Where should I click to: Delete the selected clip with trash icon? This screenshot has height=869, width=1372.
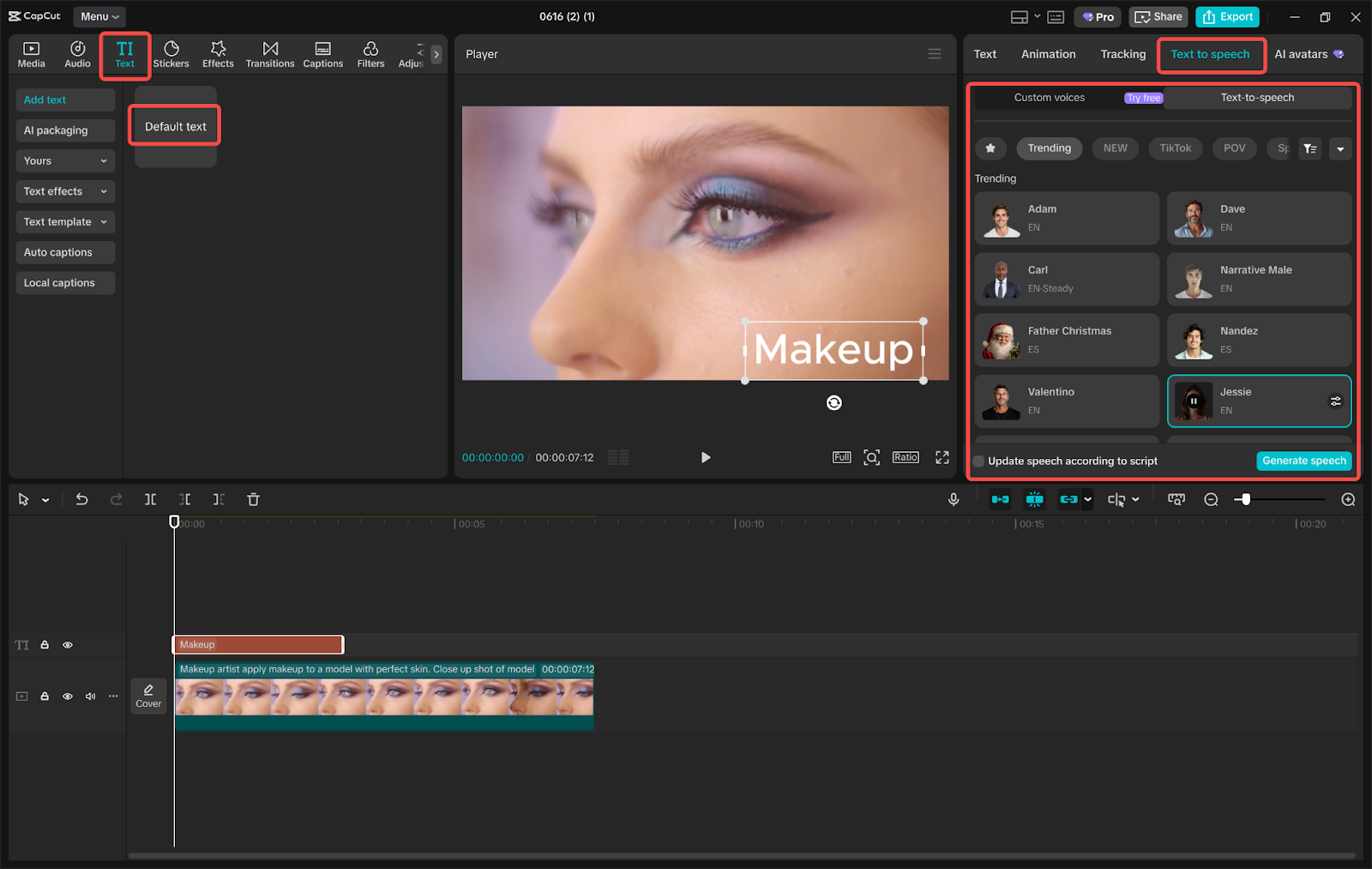point(253,499)
